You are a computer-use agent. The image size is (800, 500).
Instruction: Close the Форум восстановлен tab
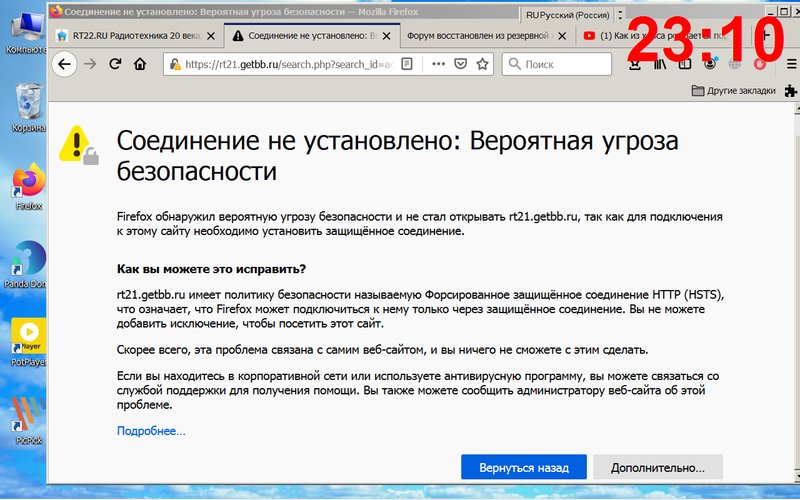(x=562, y=36)
